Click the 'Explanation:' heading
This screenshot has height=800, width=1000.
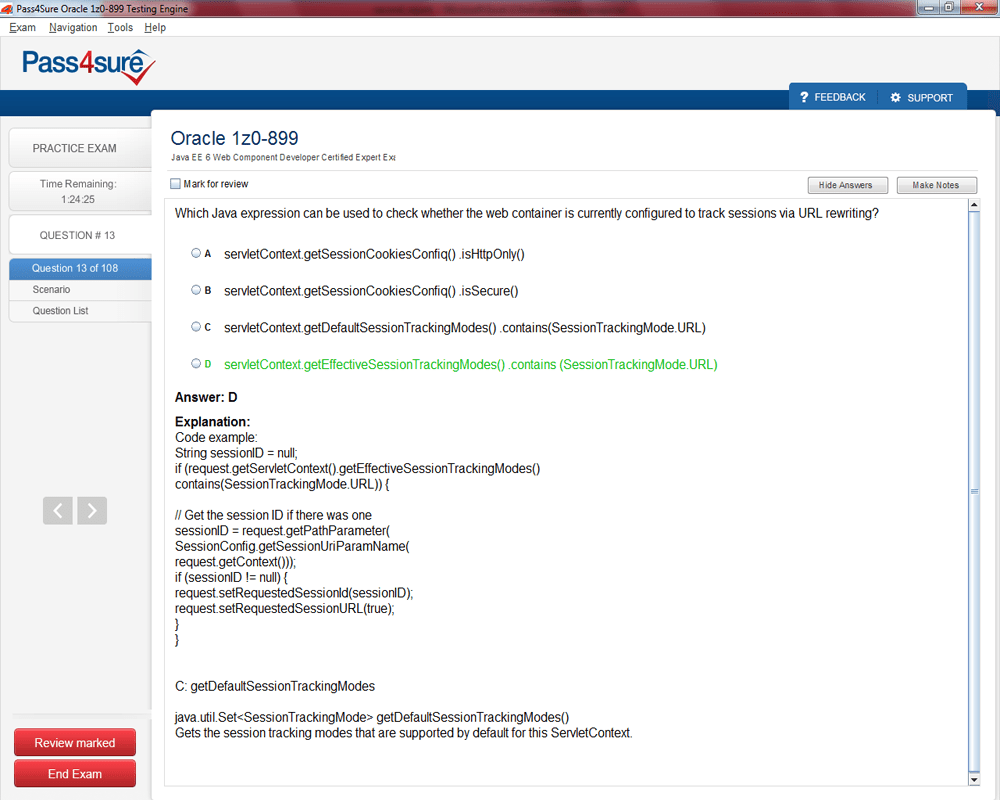tap(212, 422)
